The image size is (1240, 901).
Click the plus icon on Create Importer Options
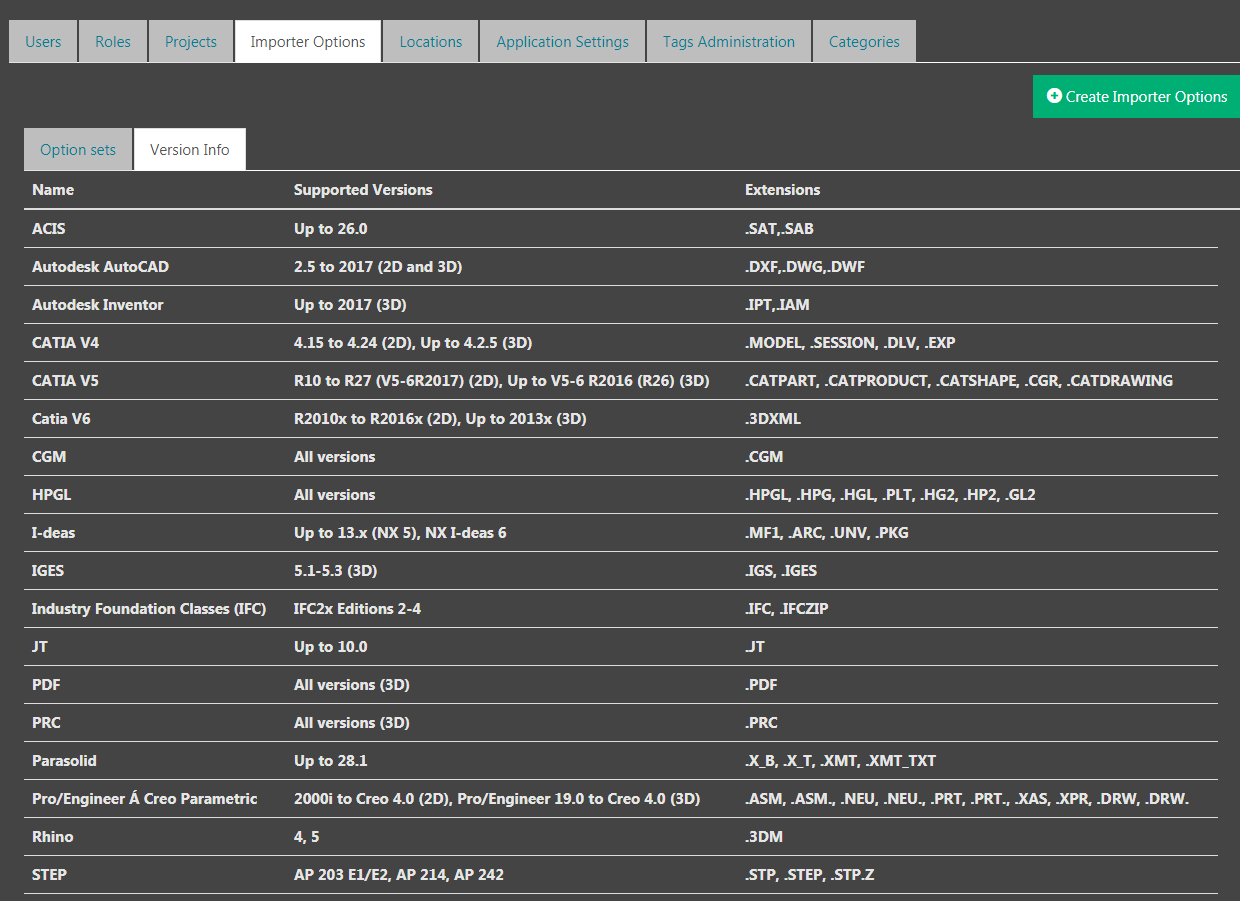point(1054,96)
